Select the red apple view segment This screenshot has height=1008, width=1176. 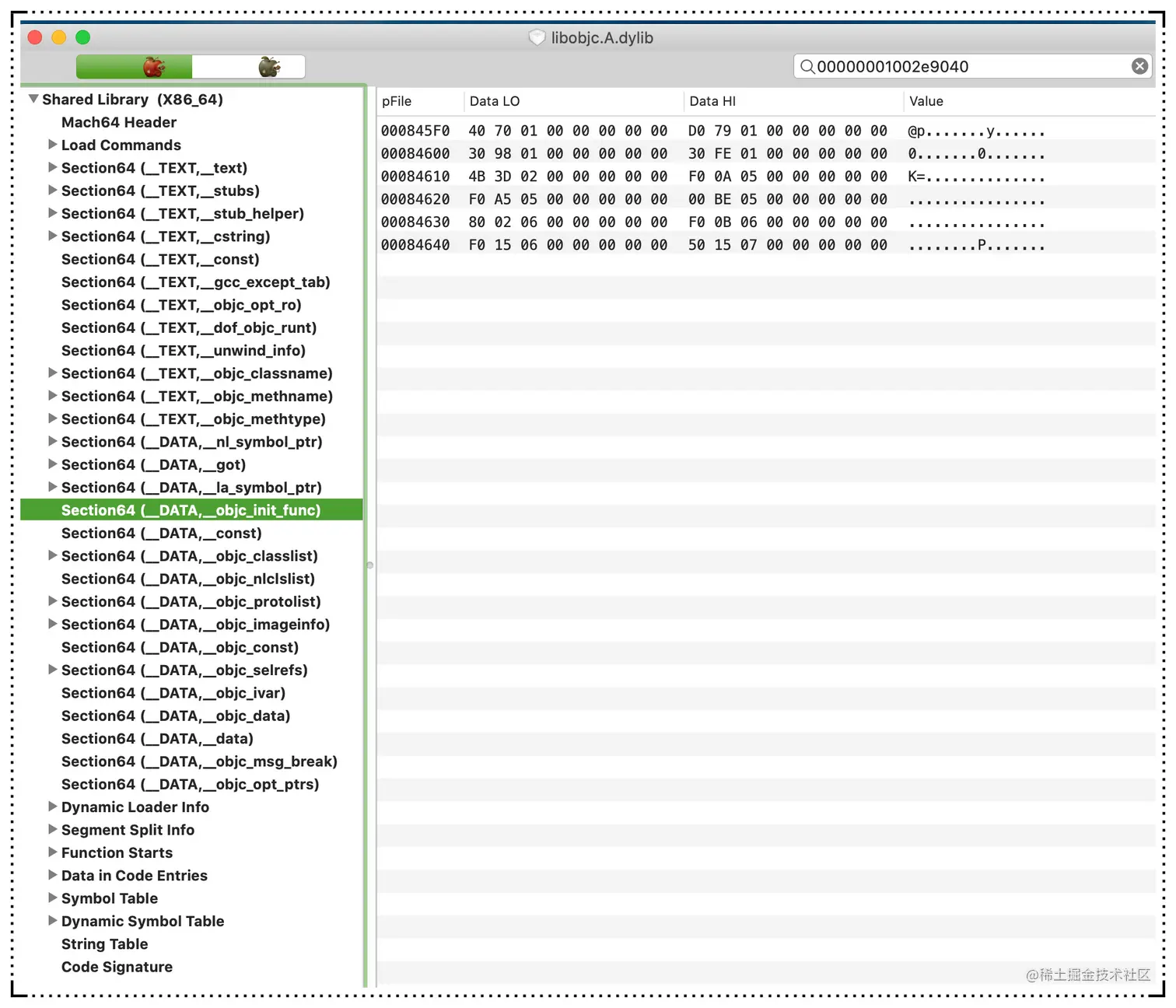(x=134, y=67)
